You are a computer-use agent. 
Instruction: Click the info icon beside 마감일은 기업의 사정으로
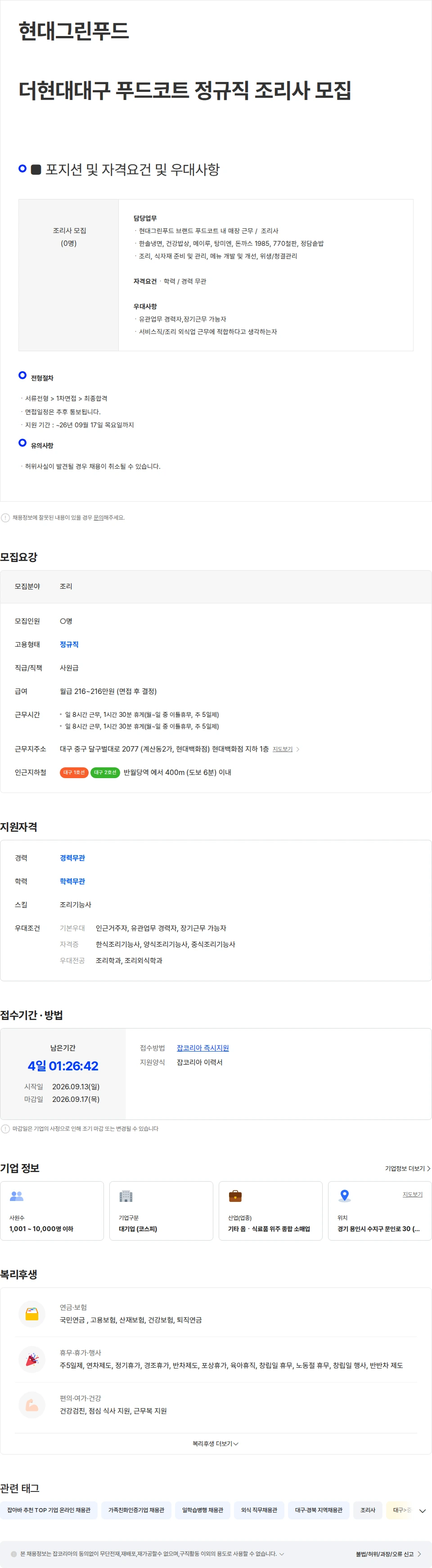pos(5,1128)
